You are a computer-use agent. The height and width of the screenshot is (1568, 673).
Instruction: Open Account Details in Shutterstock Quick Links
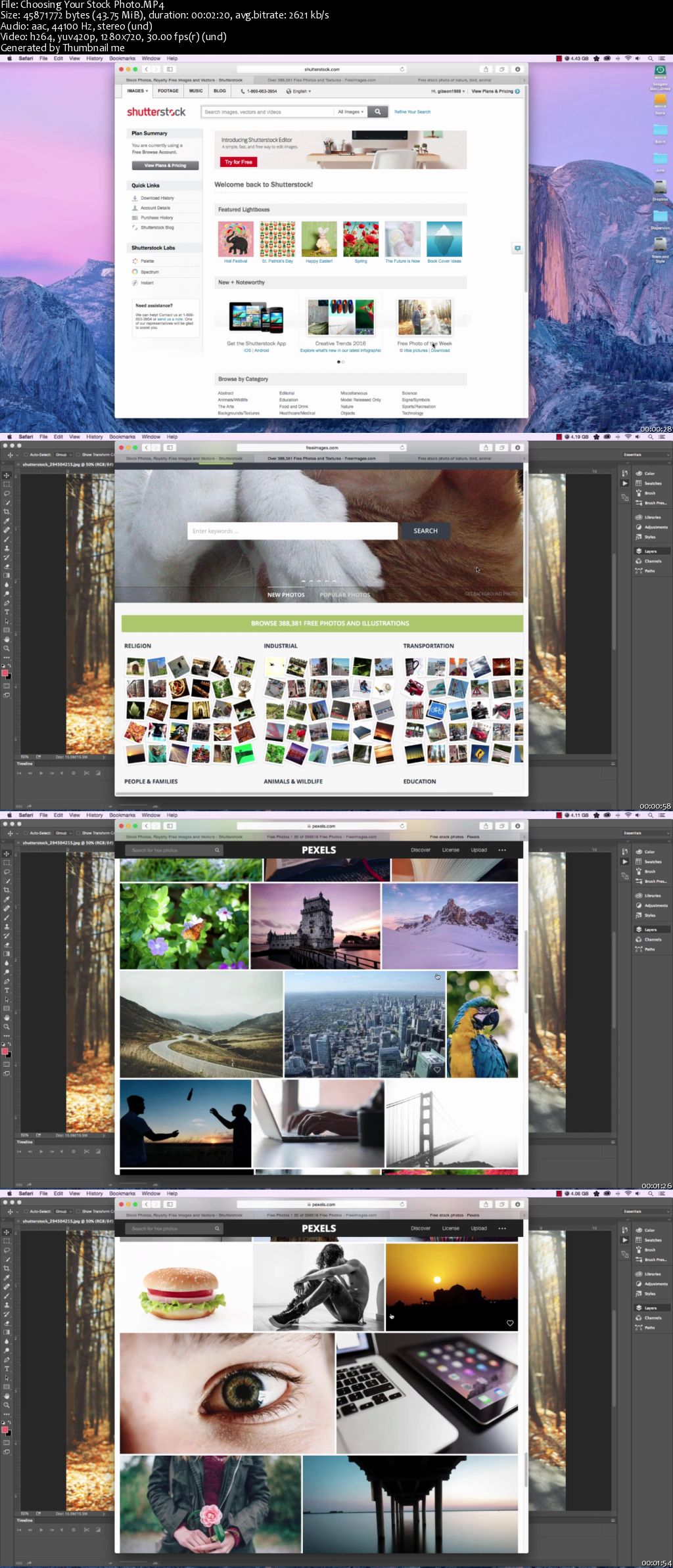pos(155,208)
